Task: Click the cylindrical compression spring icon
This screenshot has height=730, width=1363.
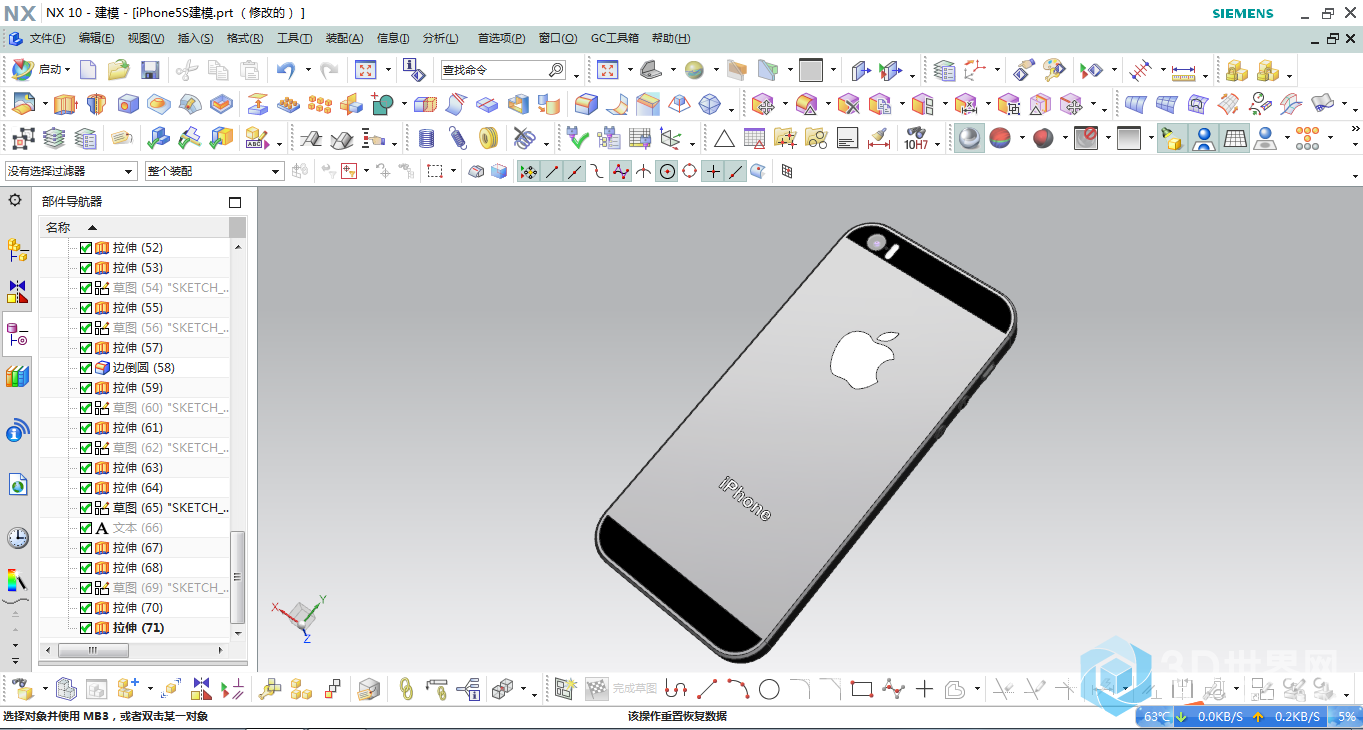Action: click(x=427, y=138)
